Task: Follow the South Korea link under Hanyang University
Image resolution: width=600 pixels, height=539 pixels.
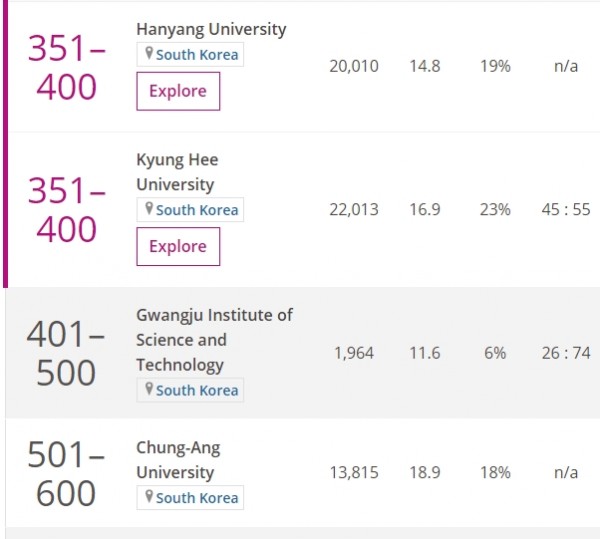Action: pos(197,55)
